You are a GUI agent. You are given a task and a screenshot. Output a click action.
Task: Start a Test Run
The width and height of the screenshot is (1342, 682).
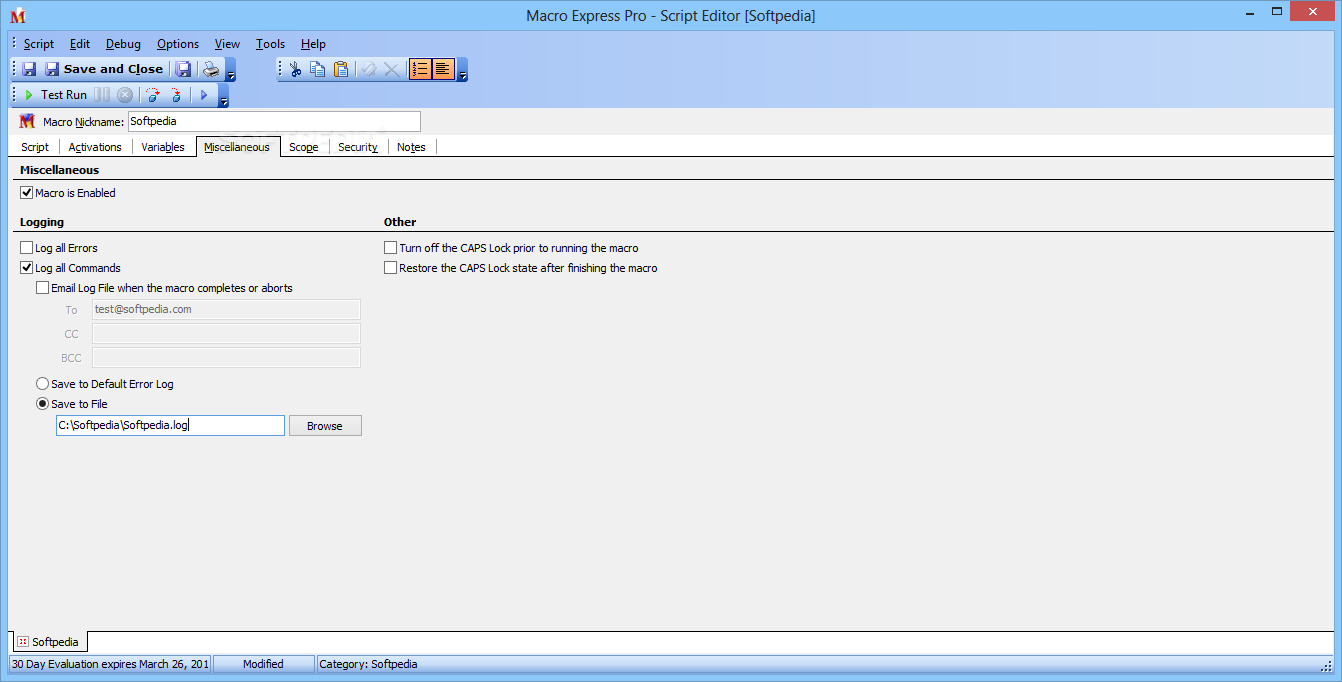[56, 95]
